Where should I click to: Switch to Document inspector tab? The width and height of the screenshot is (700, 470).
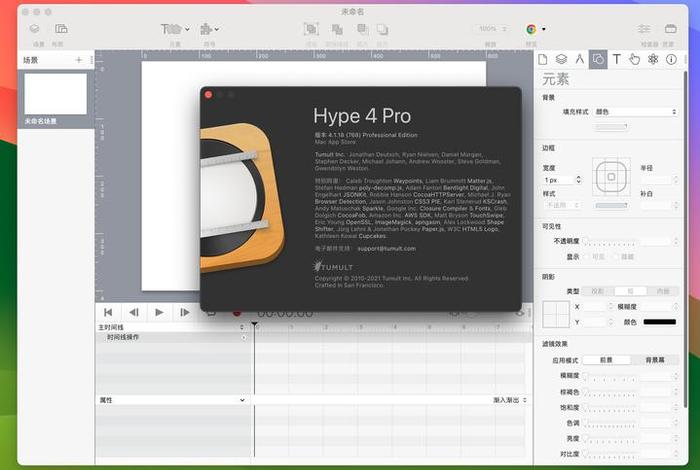tap(543, 59)
